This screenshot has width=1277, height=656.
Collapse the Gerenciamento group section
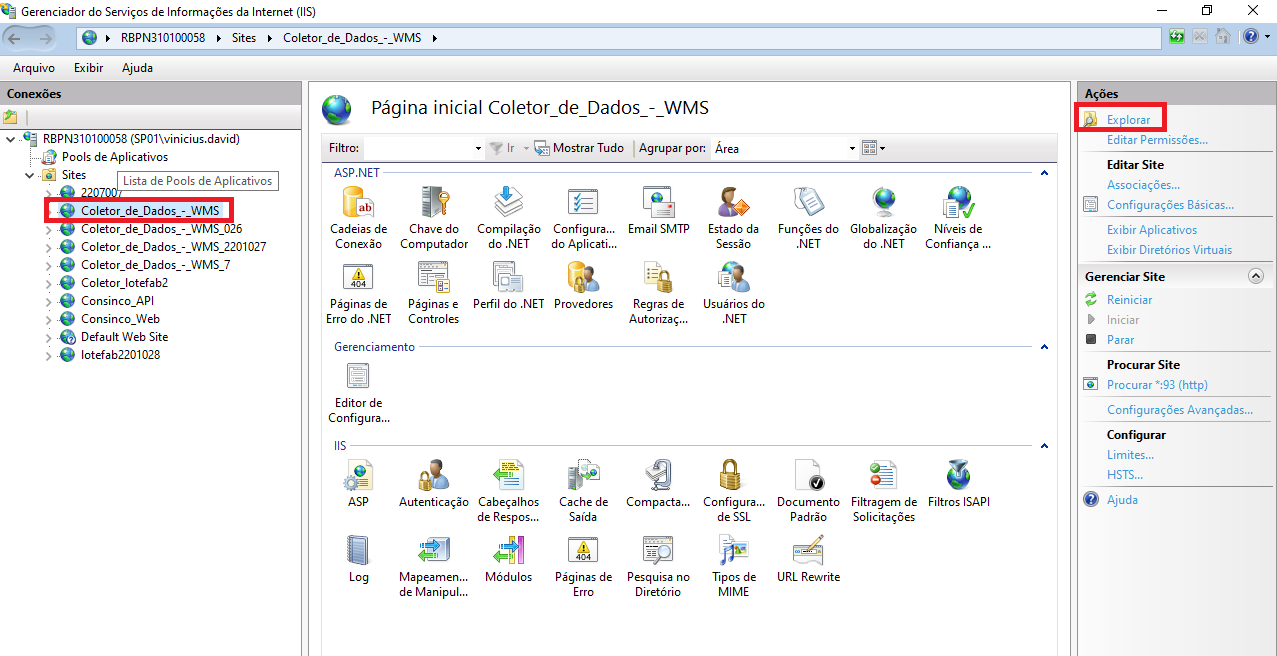(1044, 347)
